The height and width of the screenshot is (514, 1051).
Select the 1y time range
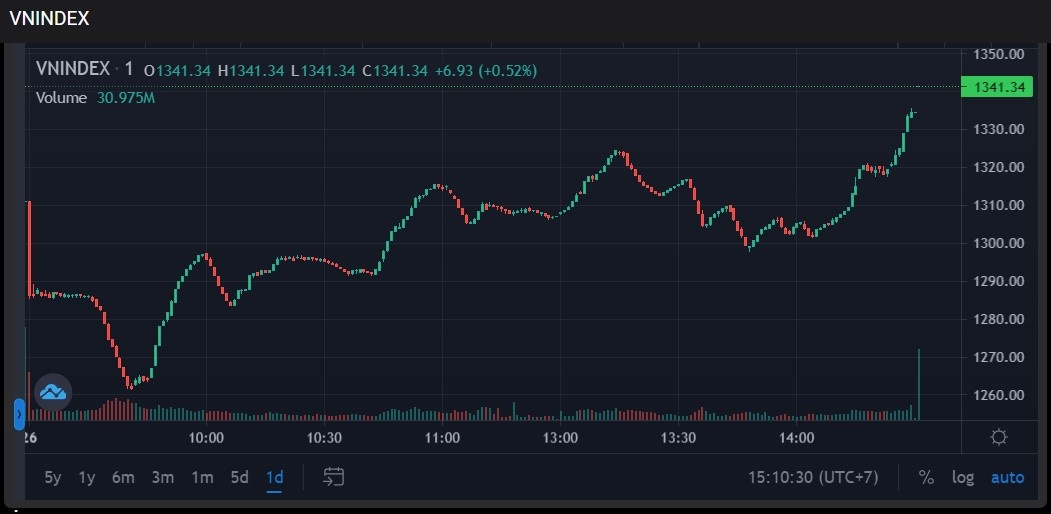click(87, 477)
